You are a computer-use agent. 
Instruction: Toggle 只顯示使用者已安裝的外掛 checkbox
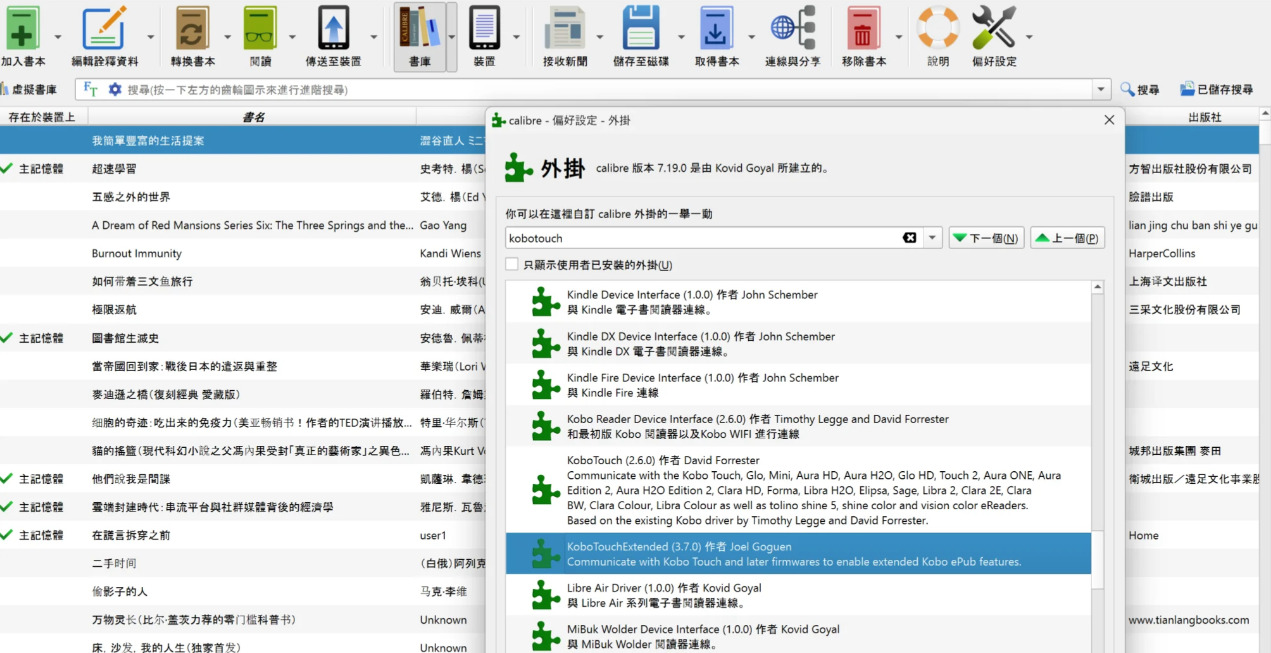click(x=512, y=265)
